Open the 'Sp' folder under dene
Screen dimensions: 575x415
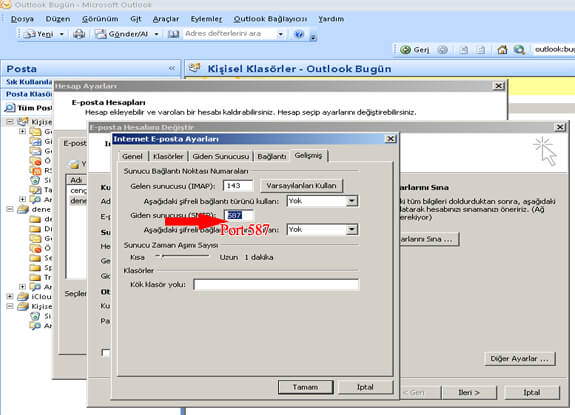pos(36,268)
